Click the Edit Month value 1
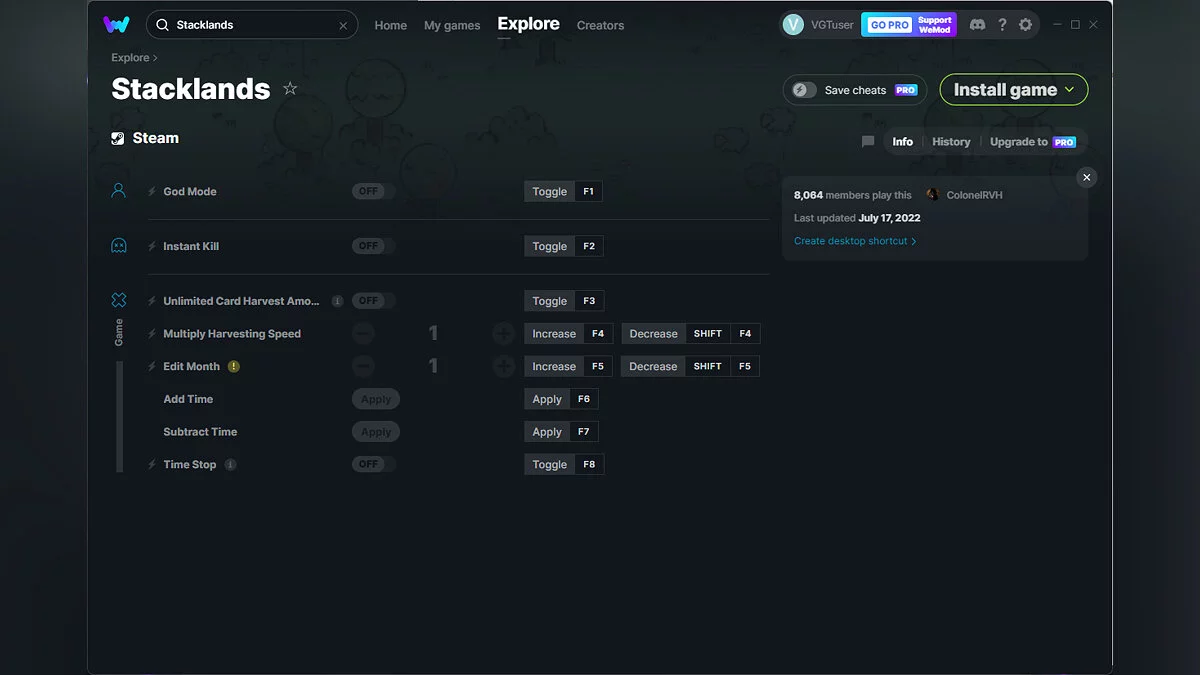Image resolution: width=1200 pixels, height=675 pixels. click(x=433, y=366)
